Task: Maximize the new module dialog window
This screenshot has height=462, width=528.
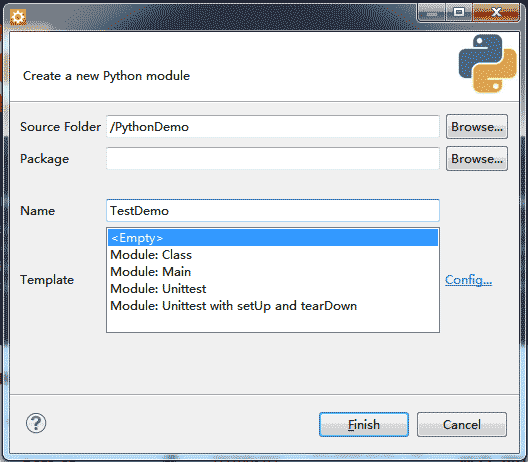Action: tap(459, 13)
